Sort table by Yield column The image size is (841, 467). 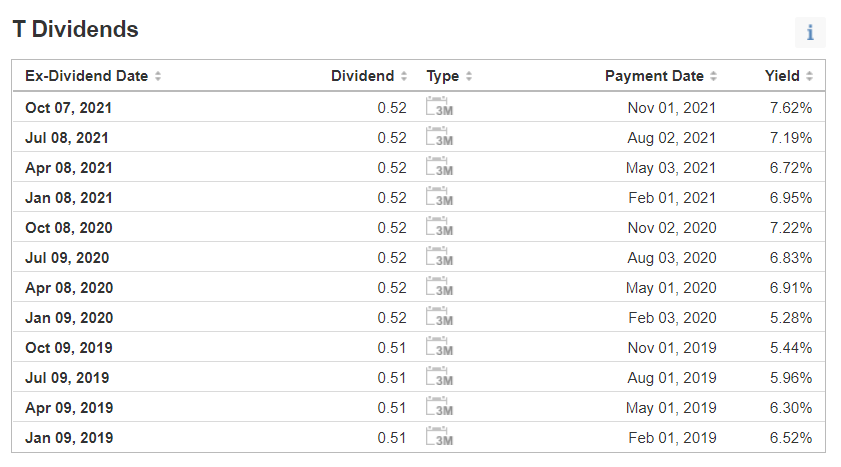coord(789,76)
